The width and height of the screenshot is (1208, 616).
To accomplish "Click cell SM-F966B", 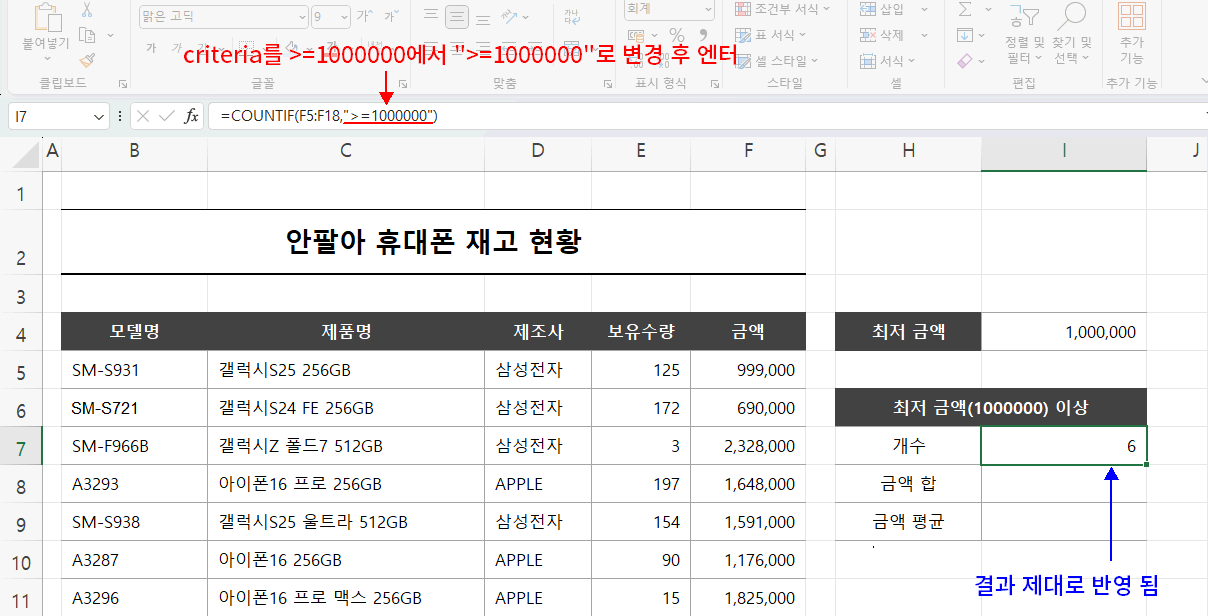I will [134, 446].
